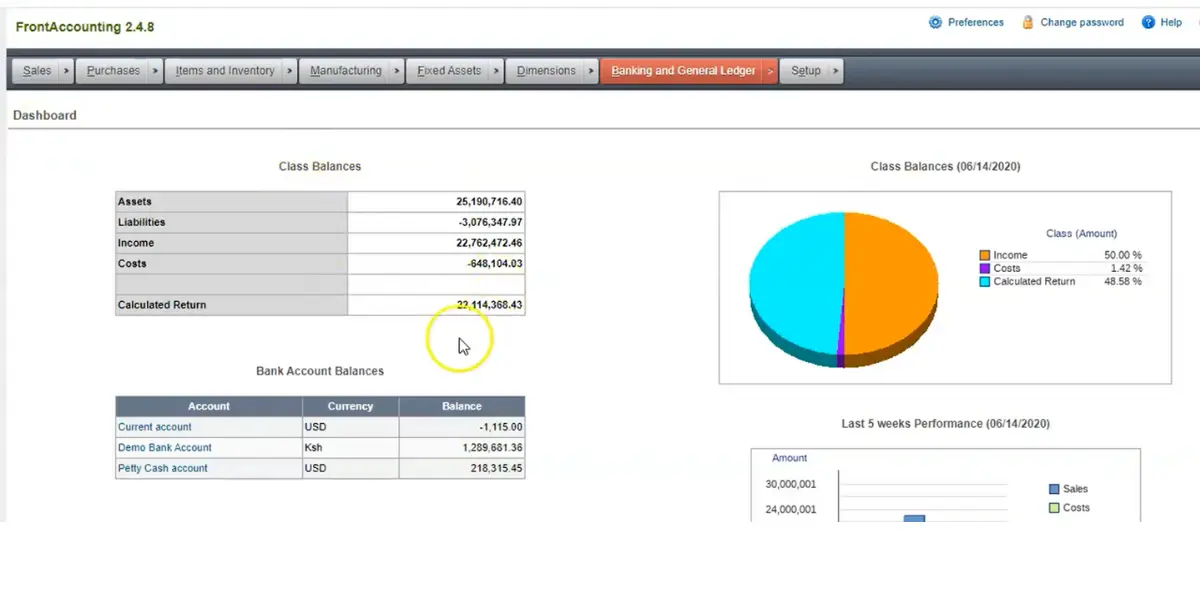1200x600 pixels.
Task: Open Items and Inventory tab
Action: [x=225, y=71]
